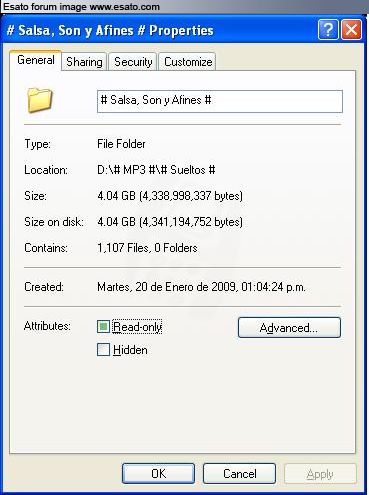Click the "Type:" label
The height and width of the screenshot is (495, 369).
[x=37, y=144]
